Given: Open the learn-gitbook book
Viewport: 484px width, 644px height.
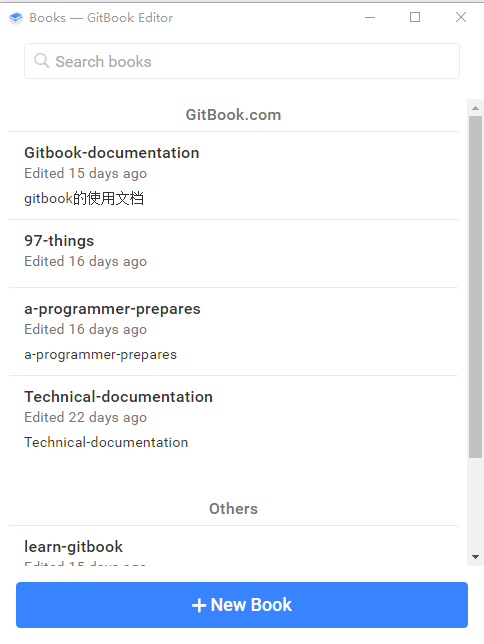Looking at the screenshot, I should coord(233,546).
